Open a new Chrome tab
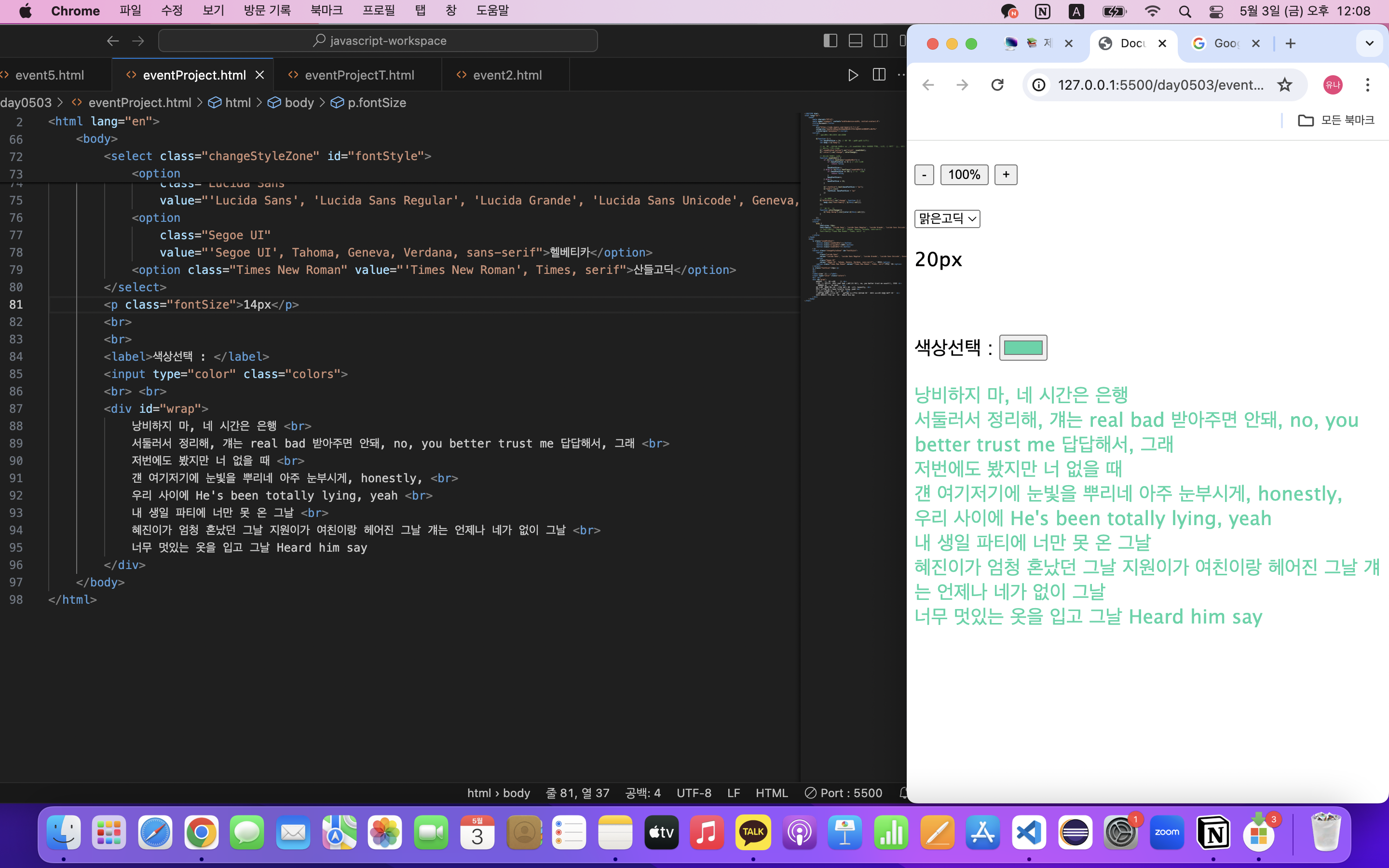 [1290, 43]
